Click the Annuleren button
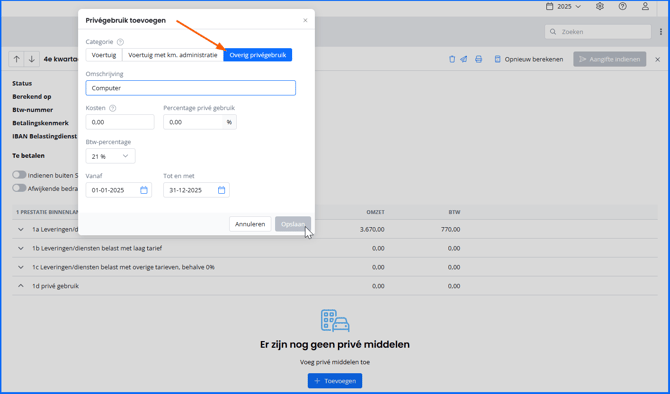 click(250, 224)
